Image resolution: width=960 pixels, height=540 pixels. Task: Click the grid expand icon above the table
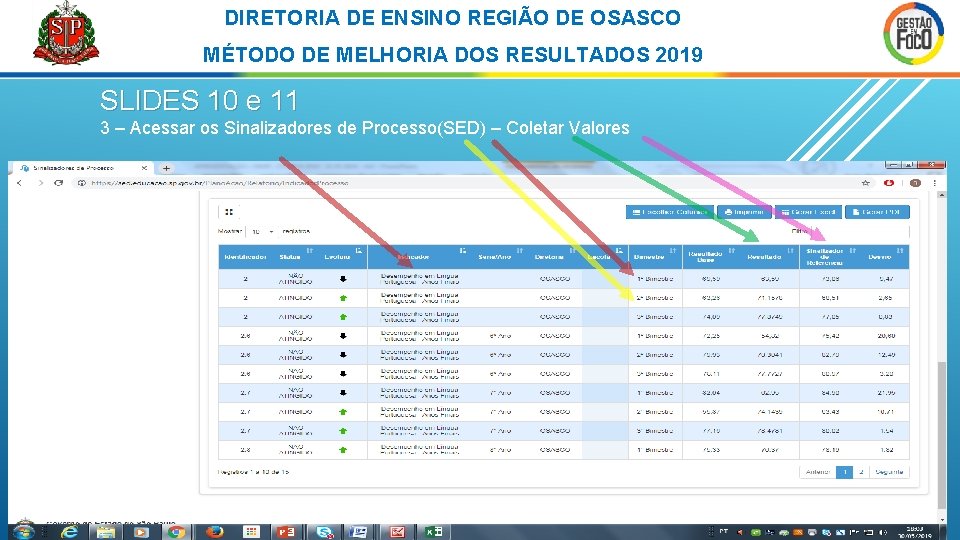pyautogui.click(x=229, y=212)
